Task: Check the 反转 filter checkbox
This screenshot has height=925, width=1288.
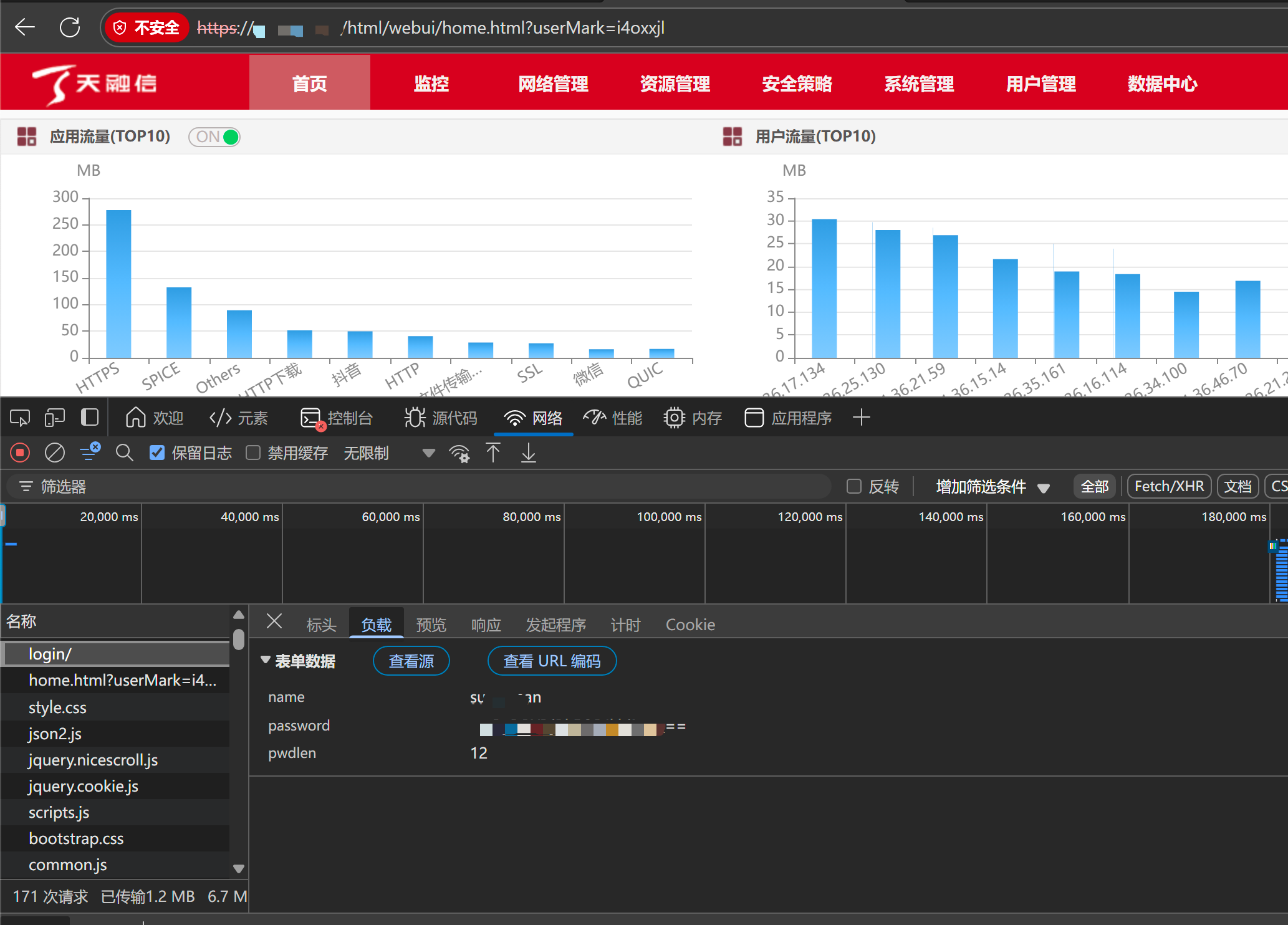Action: [854, 486]
